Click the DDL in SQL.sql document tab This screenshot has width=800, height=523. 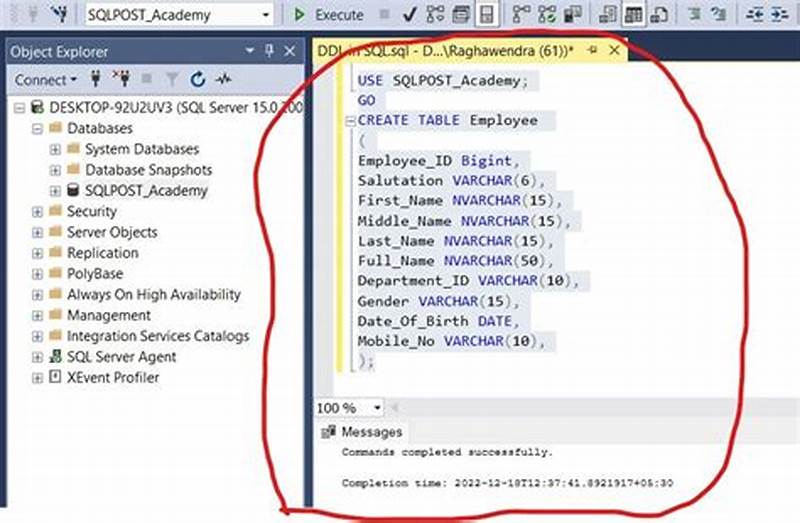click(x=445, y=51)
